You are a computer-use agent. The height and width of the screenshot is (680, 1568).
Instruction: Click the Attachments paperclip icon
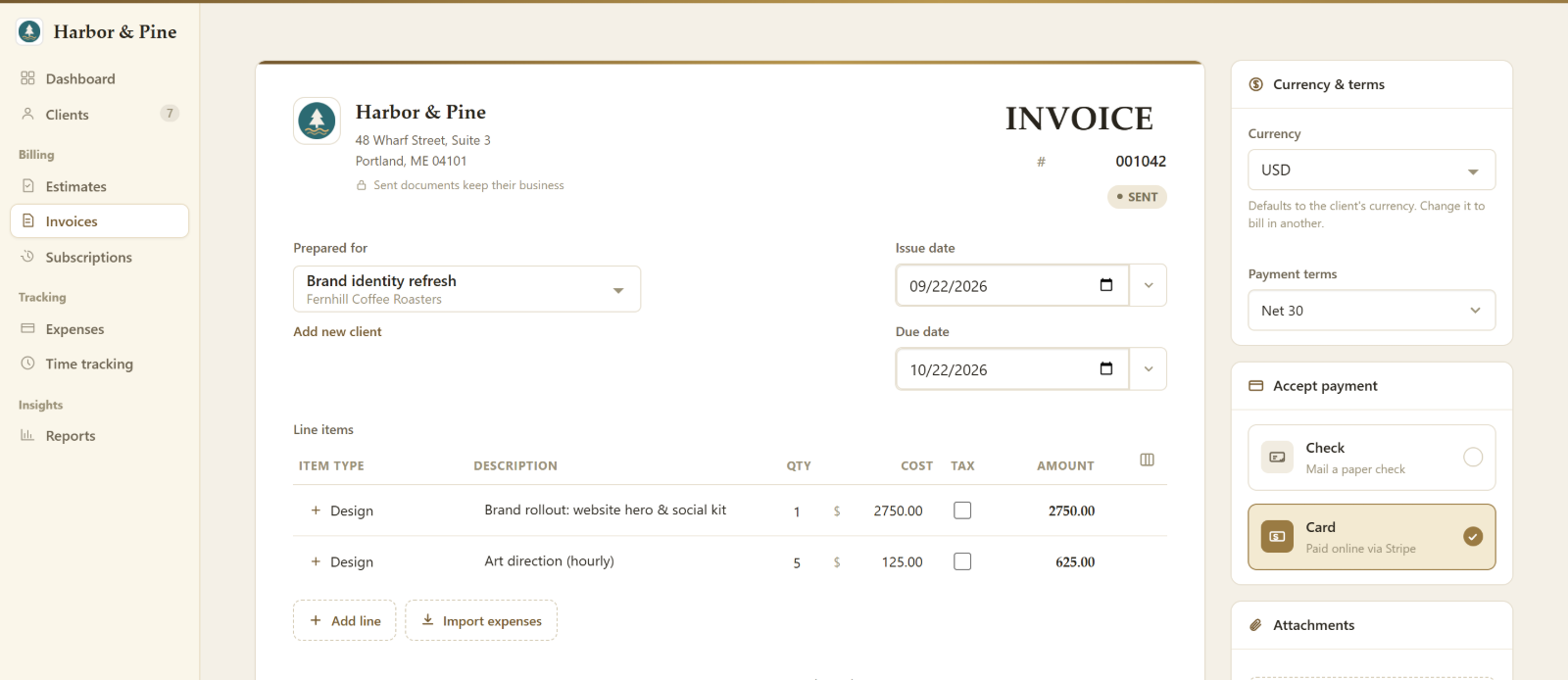[x=1256, y=625]
